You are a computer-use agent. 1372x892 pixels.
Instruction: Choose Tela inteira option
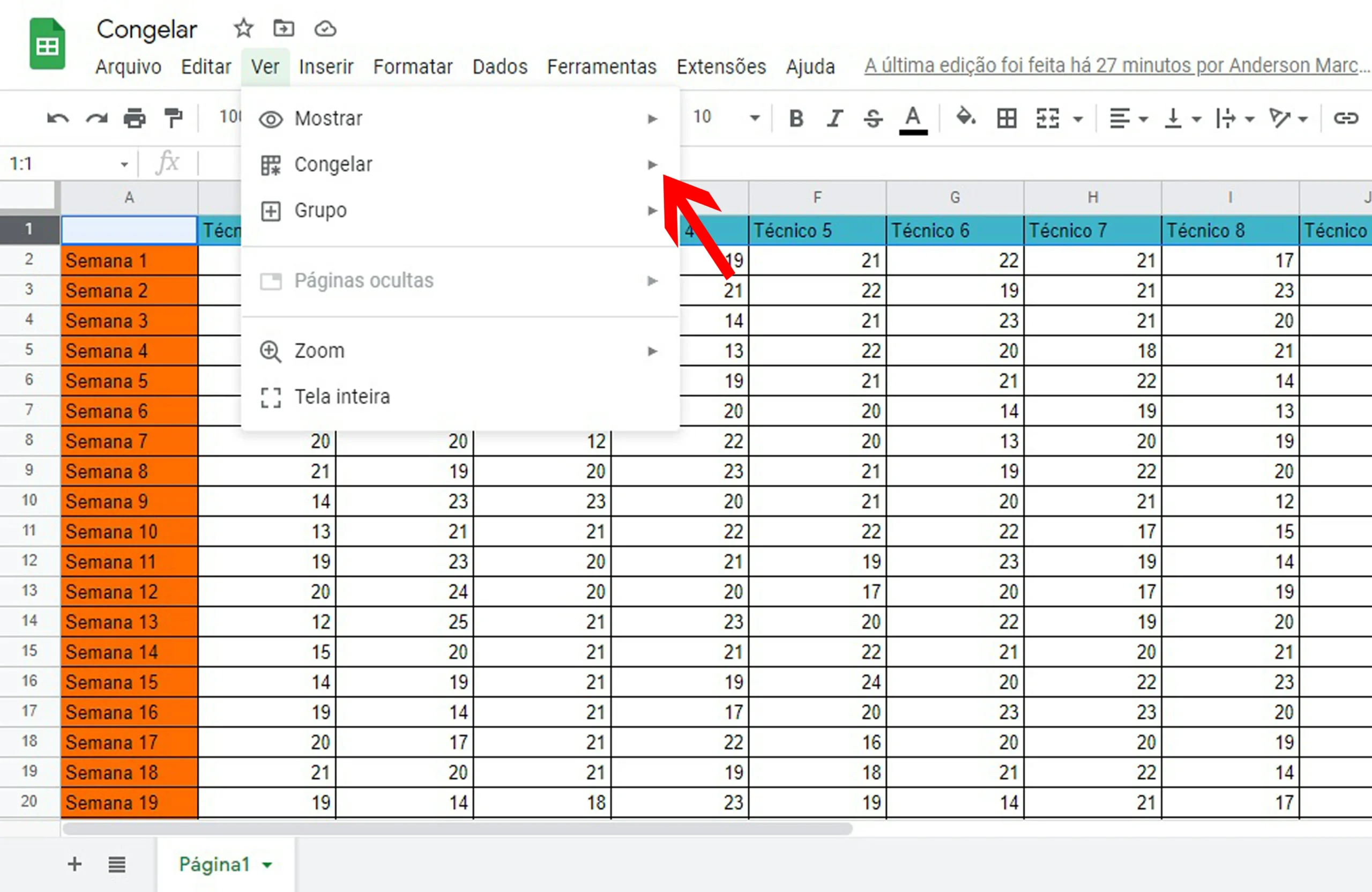pos(460,397)
